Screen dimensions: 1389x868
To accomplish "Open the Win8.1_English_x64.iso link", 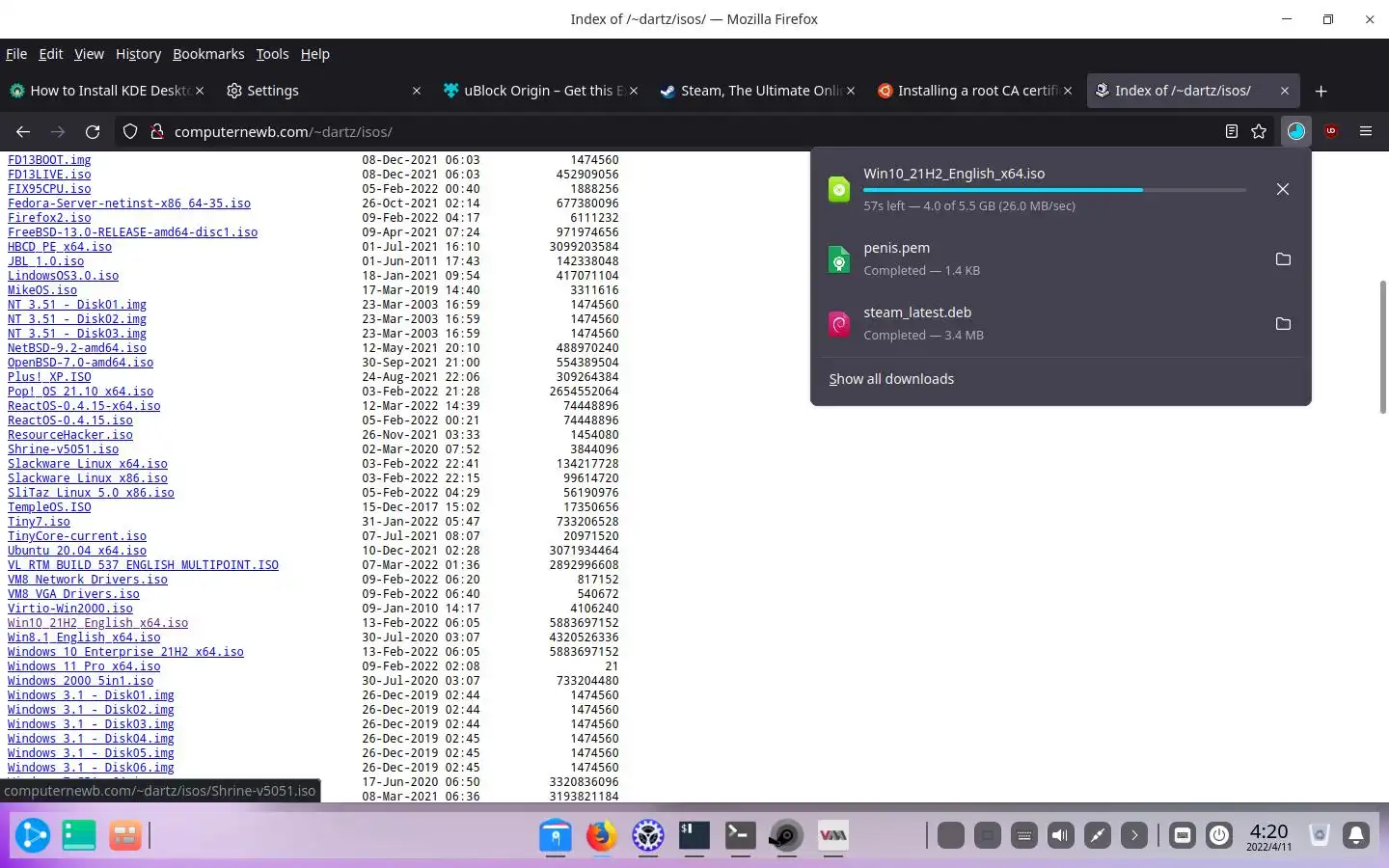I will click(x=84, y=637).
